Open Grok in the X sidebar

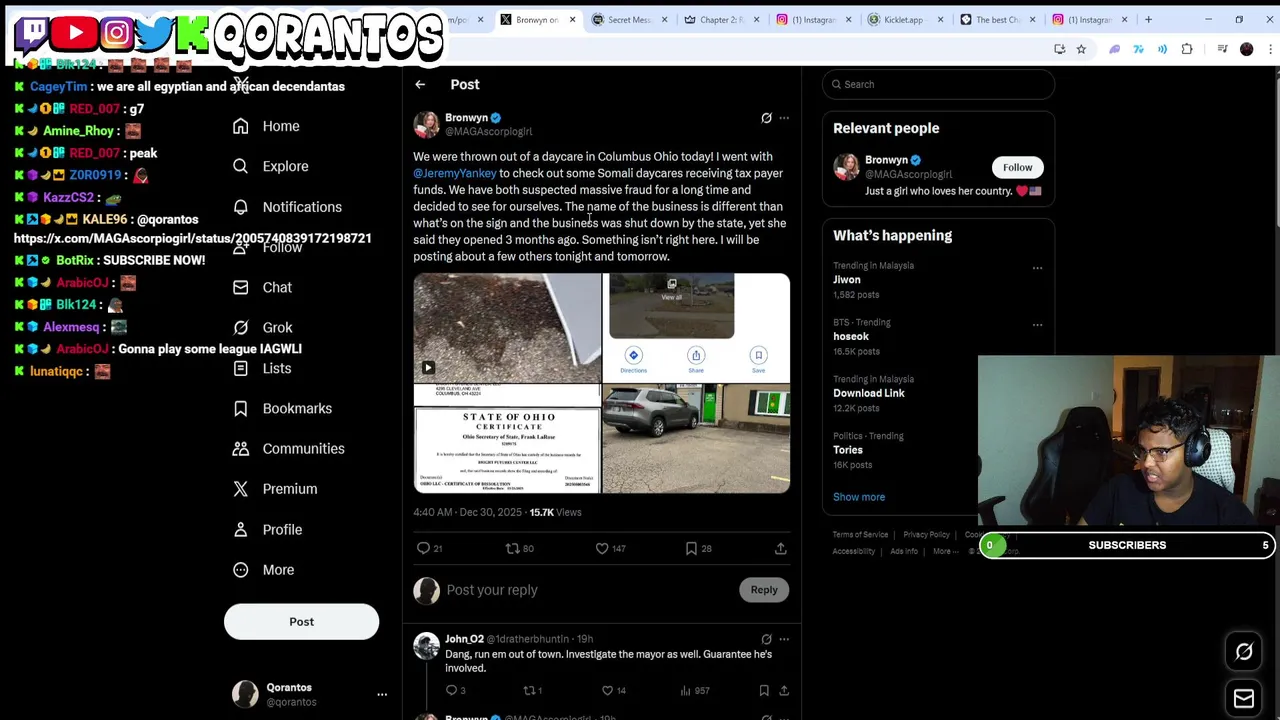coord(263,328)
